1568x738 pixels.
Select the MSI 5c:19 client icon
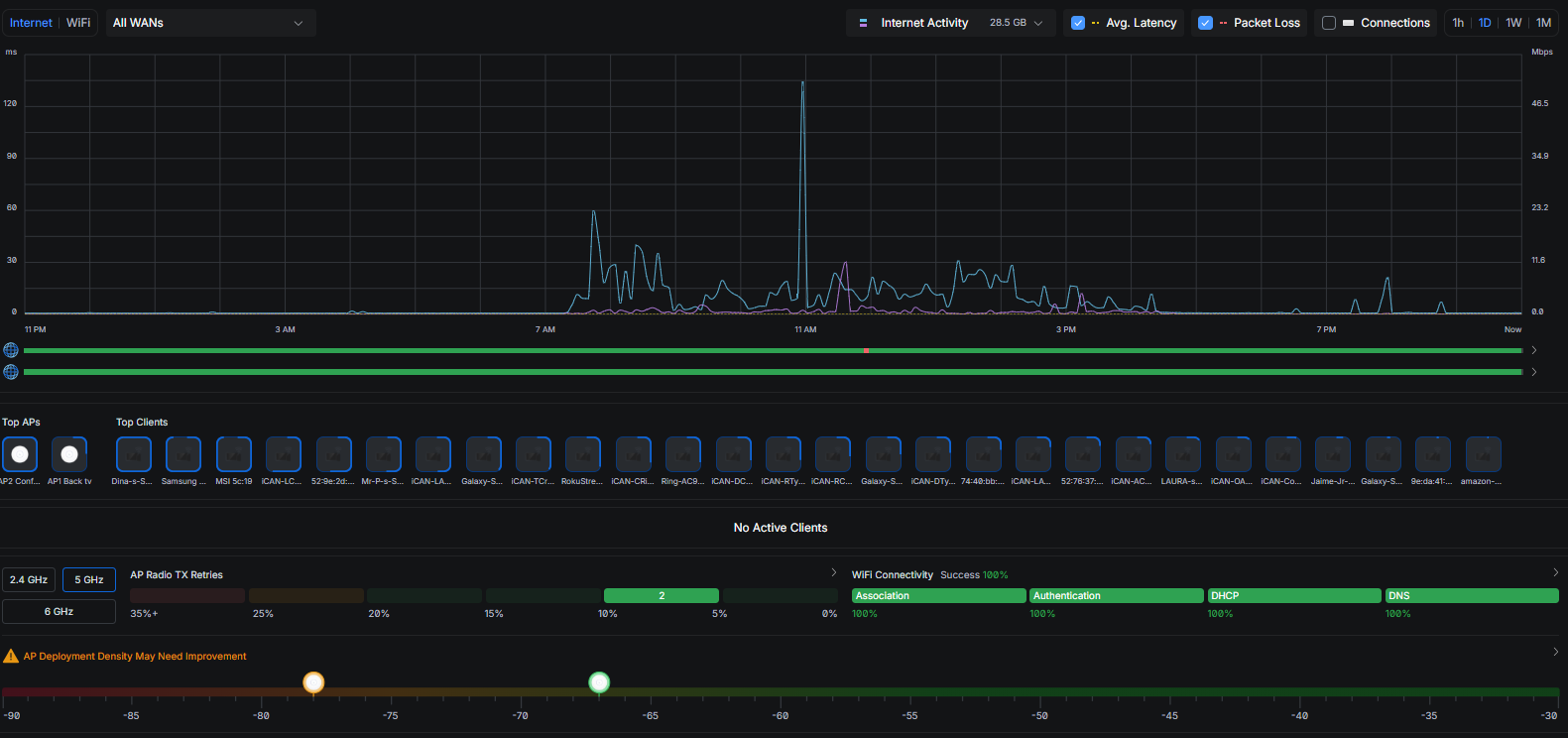pyautogui.click(x=234, y=454)
